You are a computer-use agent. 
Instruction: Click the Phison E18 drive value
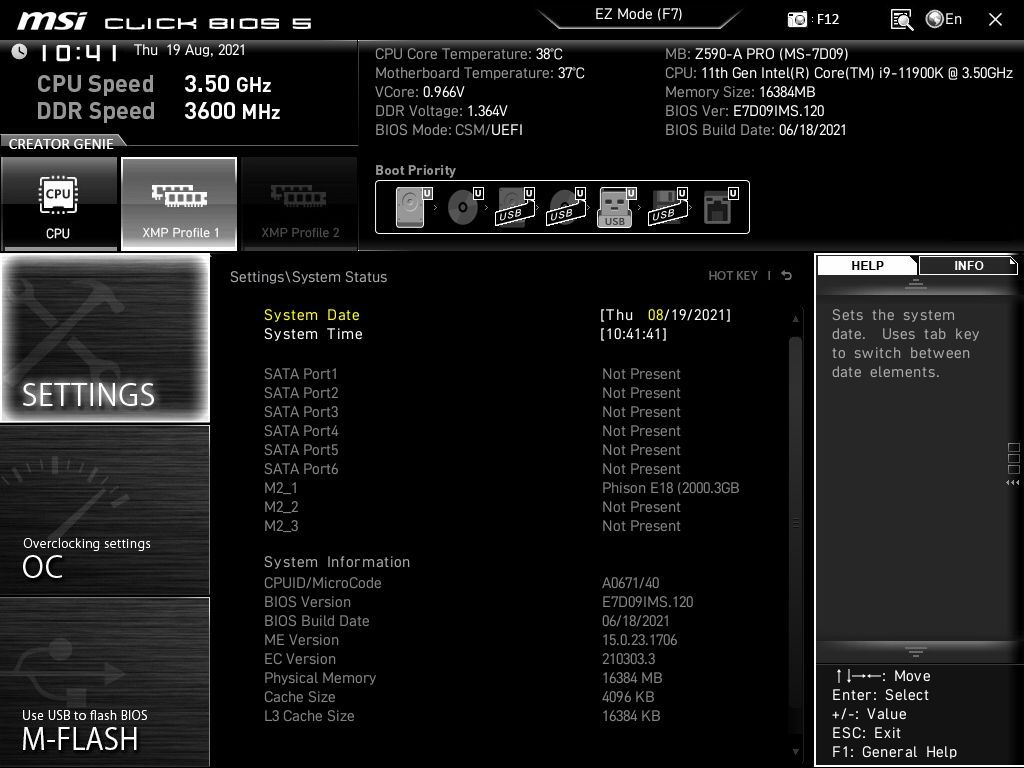click(671, 488)
